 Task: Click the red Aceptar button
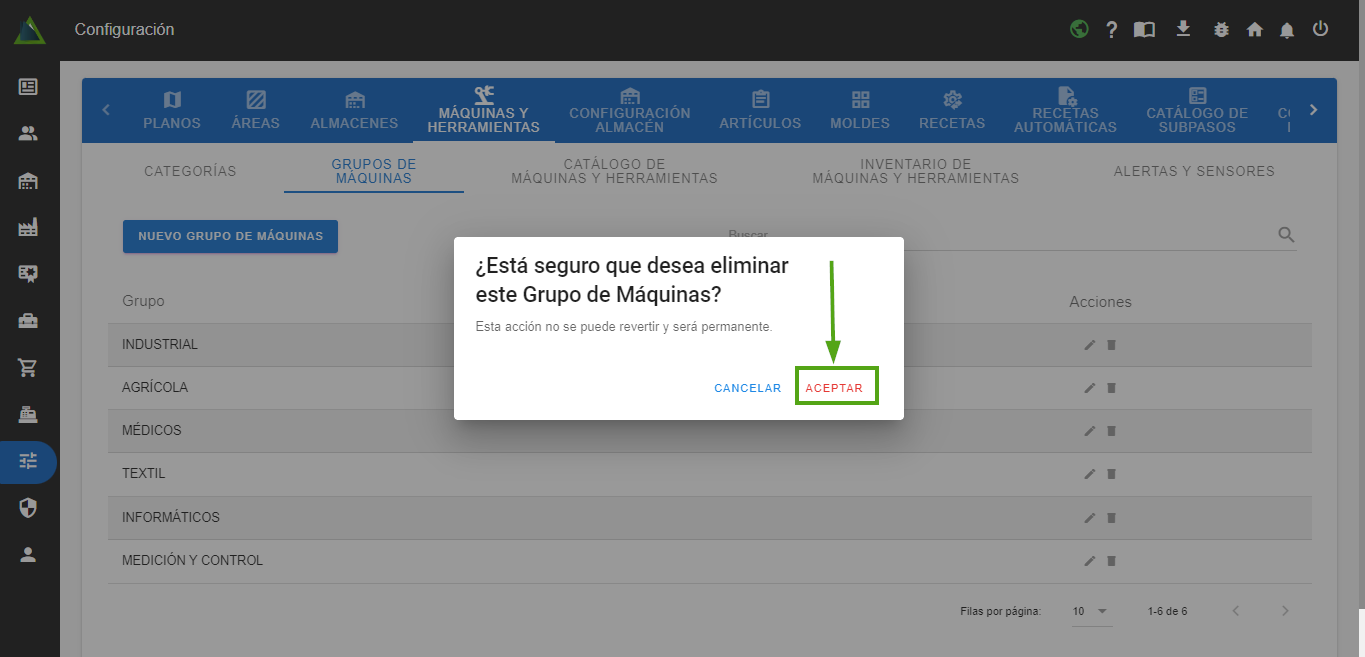click(835, 388)
